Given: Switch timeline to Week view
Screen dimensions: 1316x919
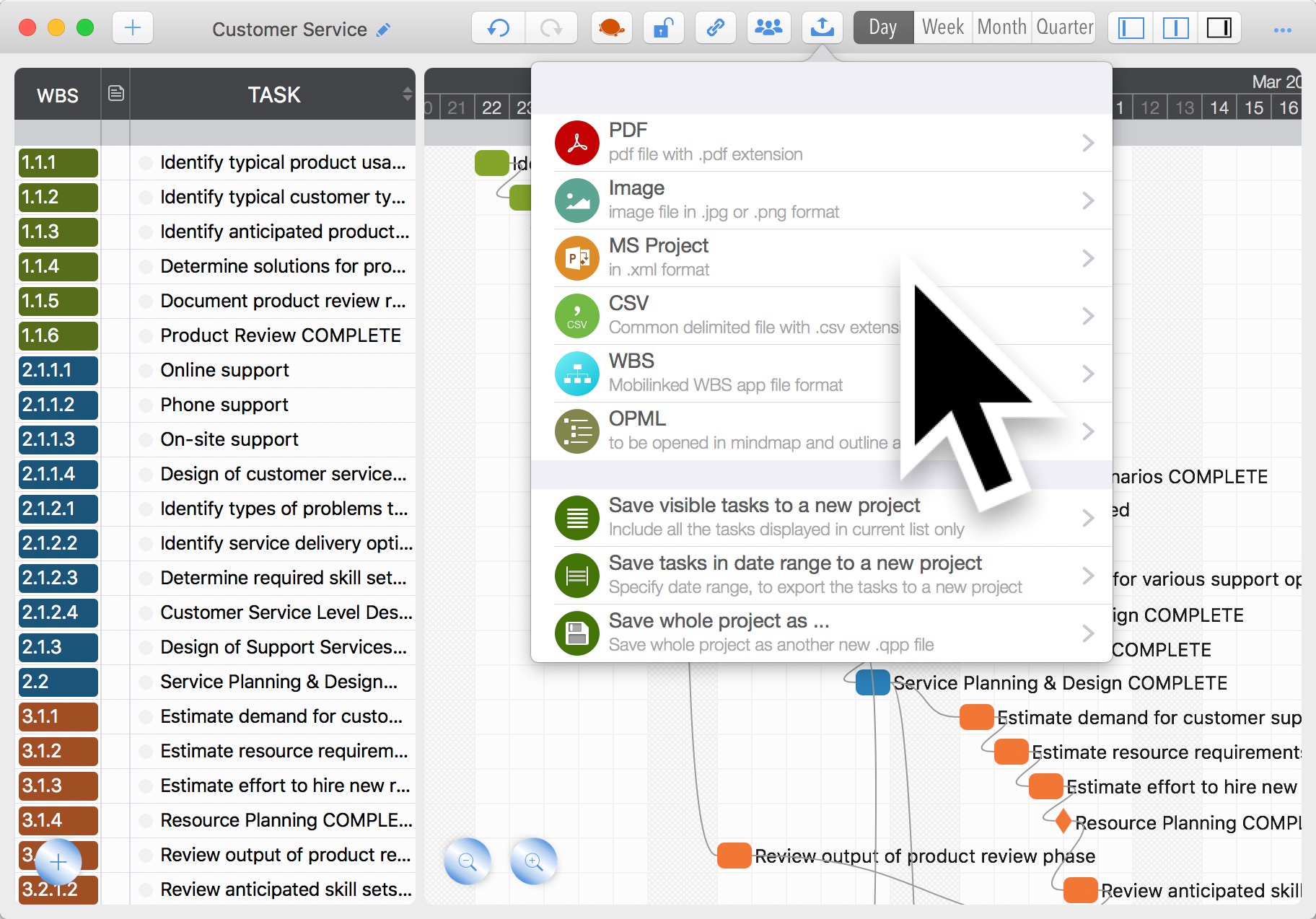Looking at the screenshot, I should [x=942, y=28].
